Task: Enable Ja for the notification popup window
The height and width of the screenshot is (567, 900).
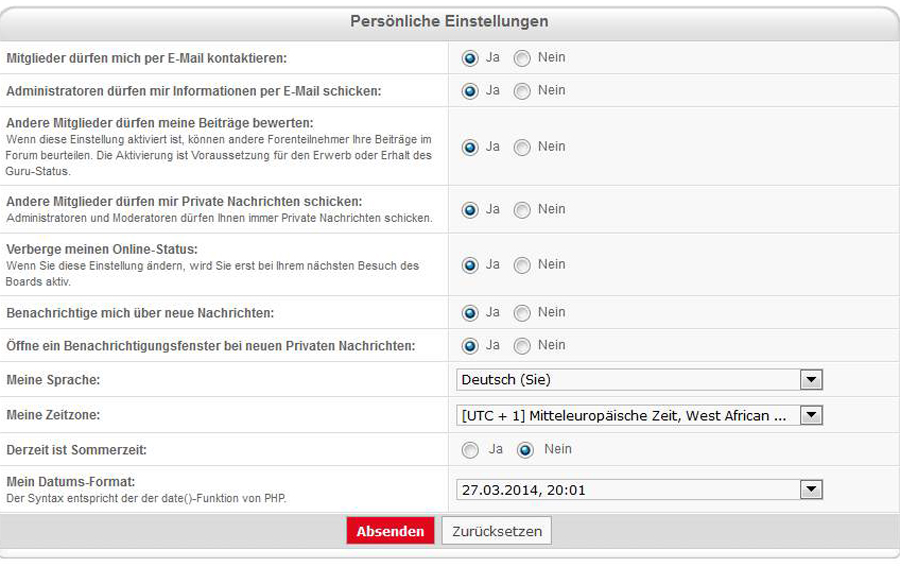Action: (470, 346)
